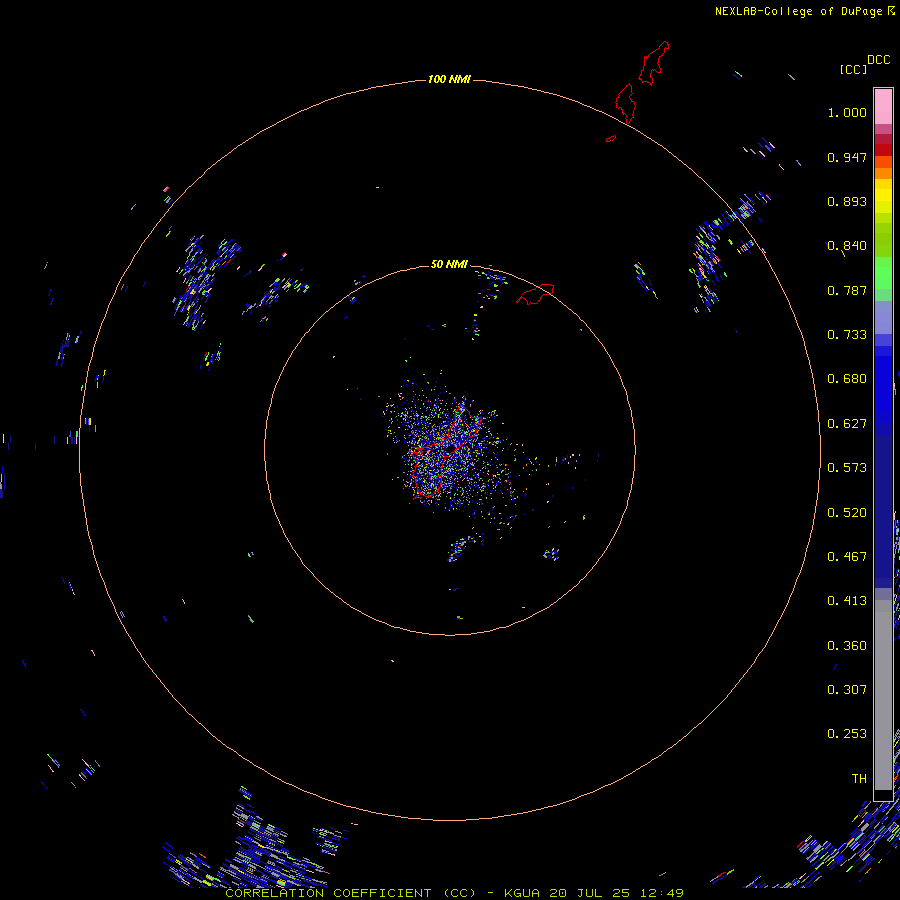Image resolution: width=900 pixels, height=900 pixels.
Task: Click the 12:49 timestamp
Action: (660, 893)
